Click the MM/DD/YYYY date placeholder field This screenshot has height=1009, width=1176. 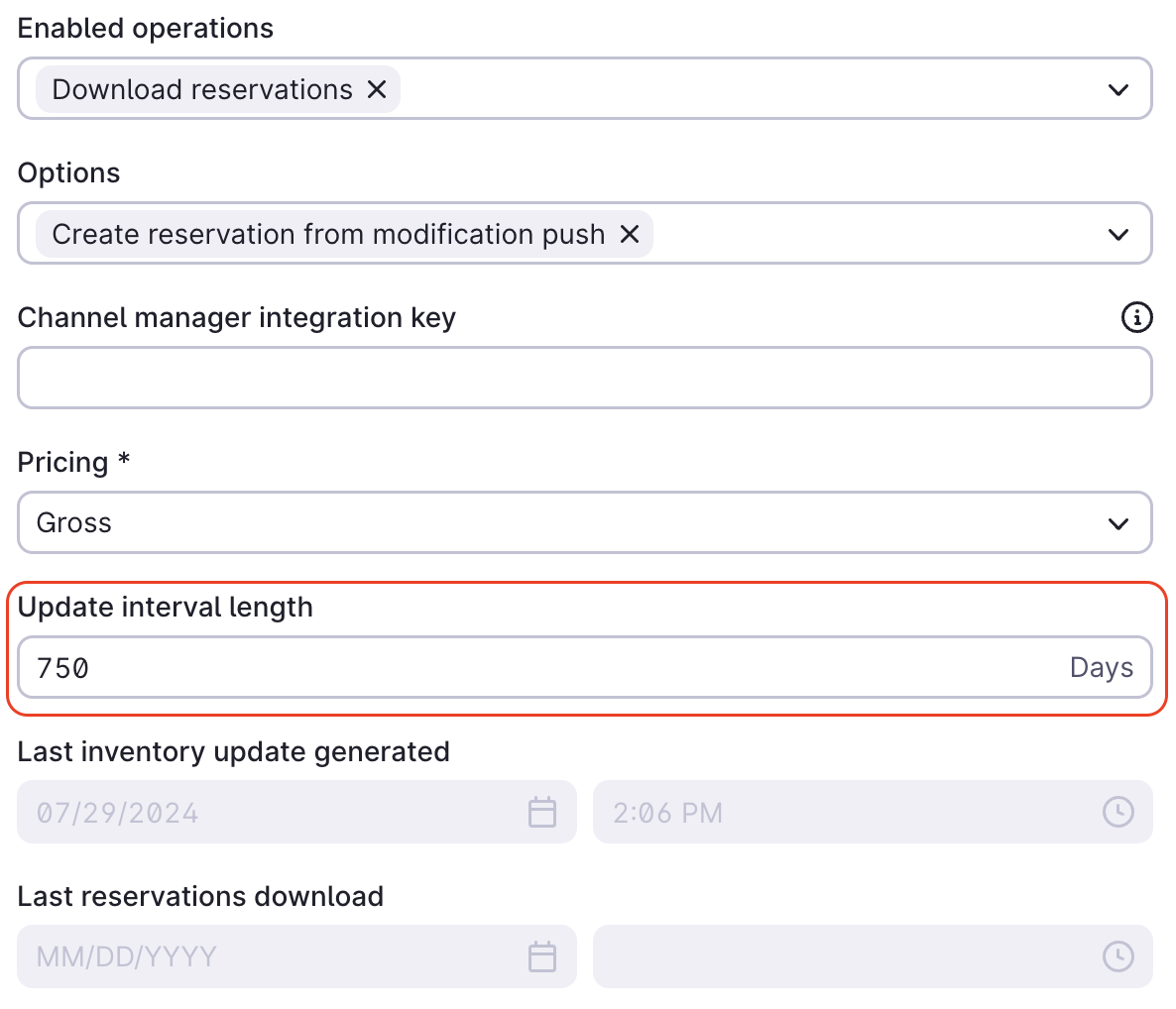(297, 957)
